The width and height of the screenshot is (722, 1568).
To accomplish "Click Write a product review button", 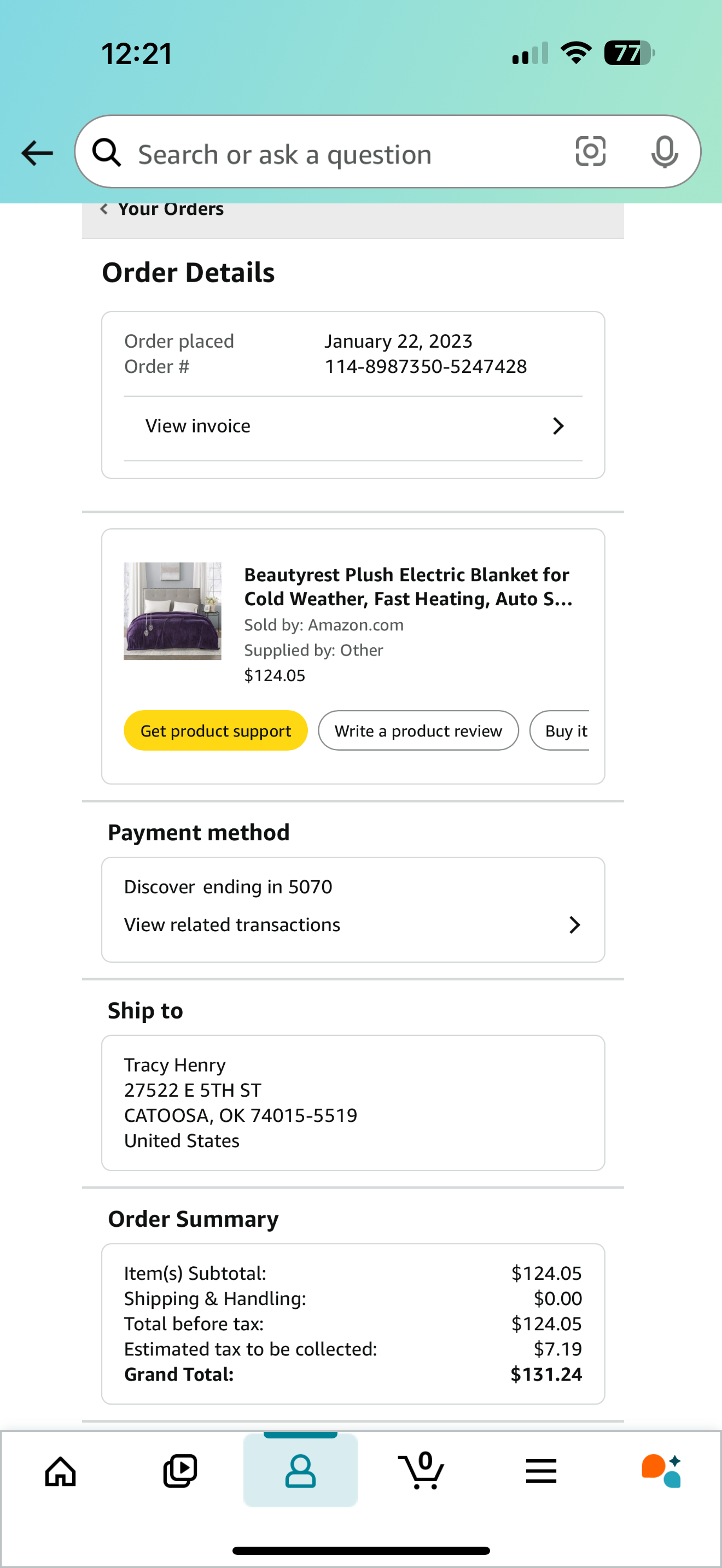I will [418, 730].
